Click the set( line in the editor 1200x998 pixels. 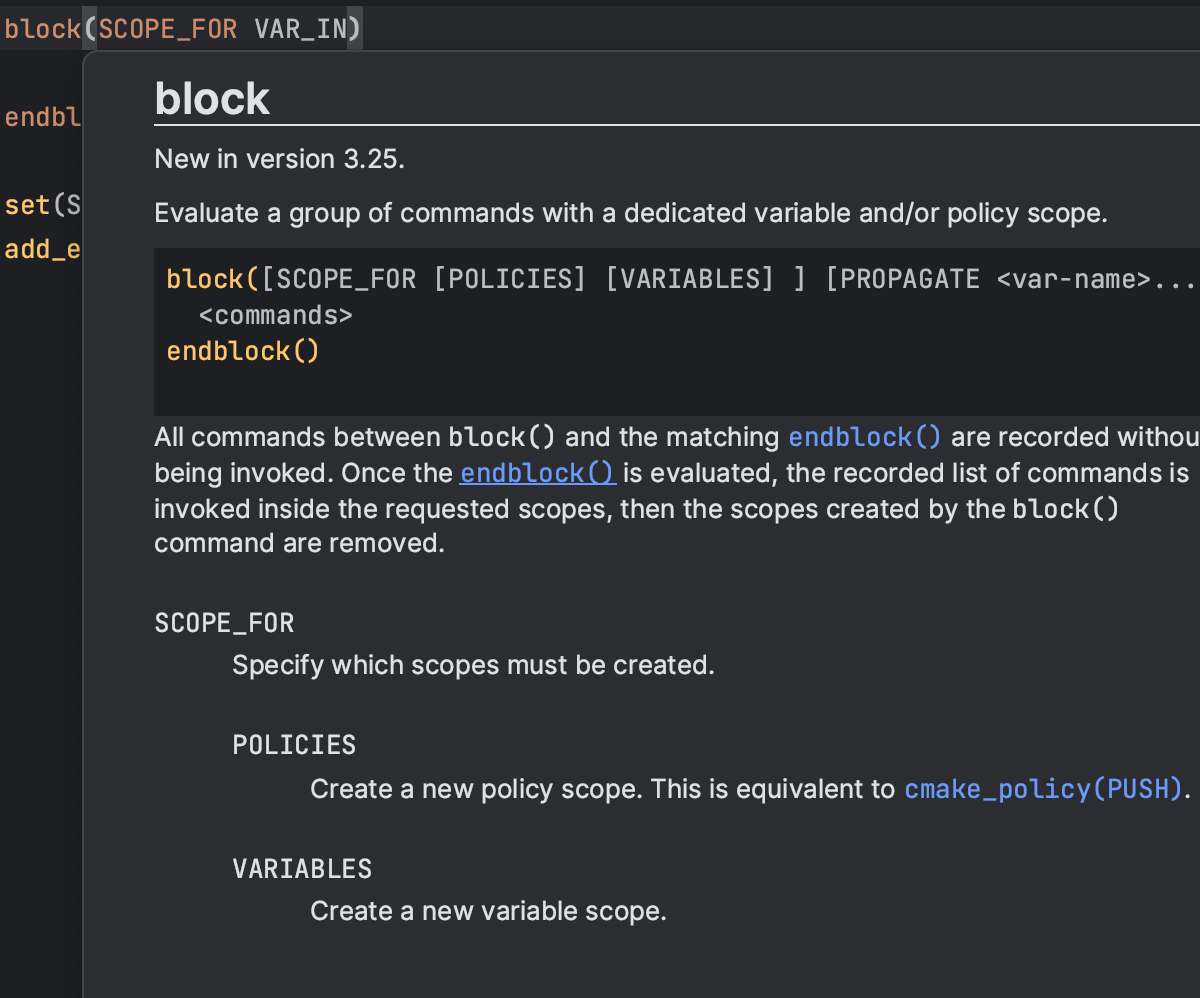[x=40, y=206]
